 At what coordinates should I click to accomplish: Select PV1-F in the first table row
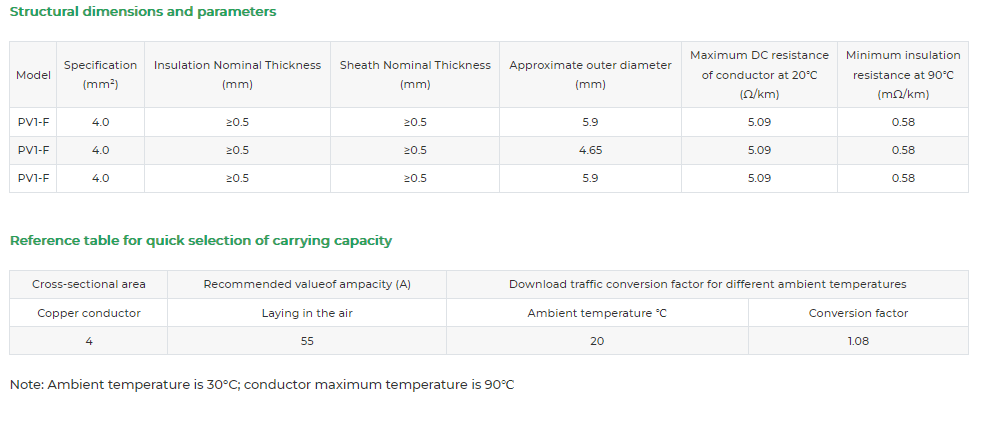[x=33, y=122]
